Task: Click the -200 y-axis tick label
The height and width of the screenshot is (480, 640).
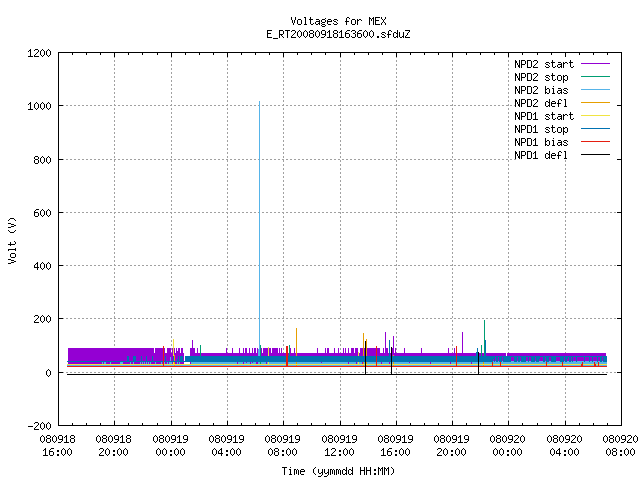Action: [39, 426]
